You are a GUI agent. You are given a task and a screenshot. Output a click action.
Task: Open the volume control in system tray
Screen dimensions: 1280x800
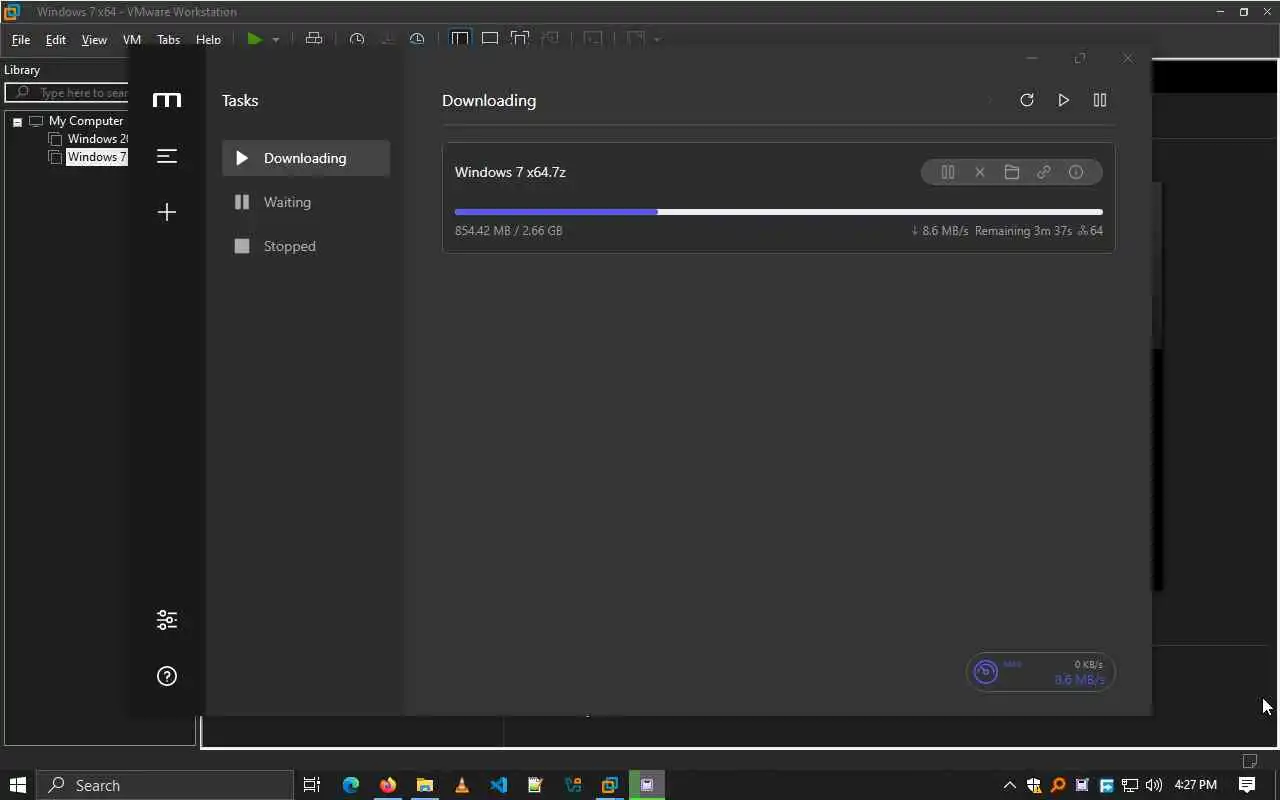tap(1154, 785)
